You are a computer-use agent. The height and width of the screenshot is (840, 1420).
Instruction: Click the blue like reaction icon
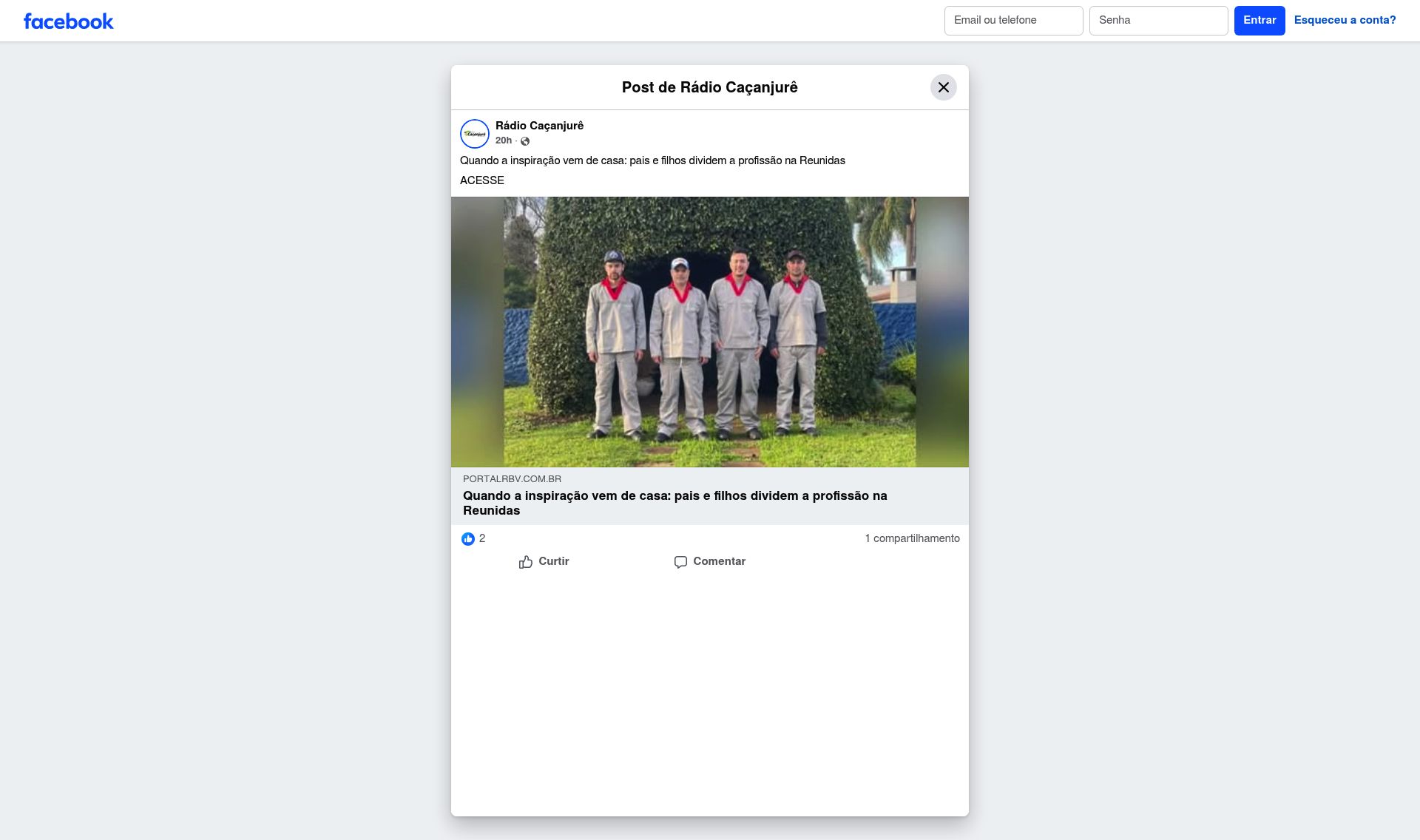pos(468,539)
